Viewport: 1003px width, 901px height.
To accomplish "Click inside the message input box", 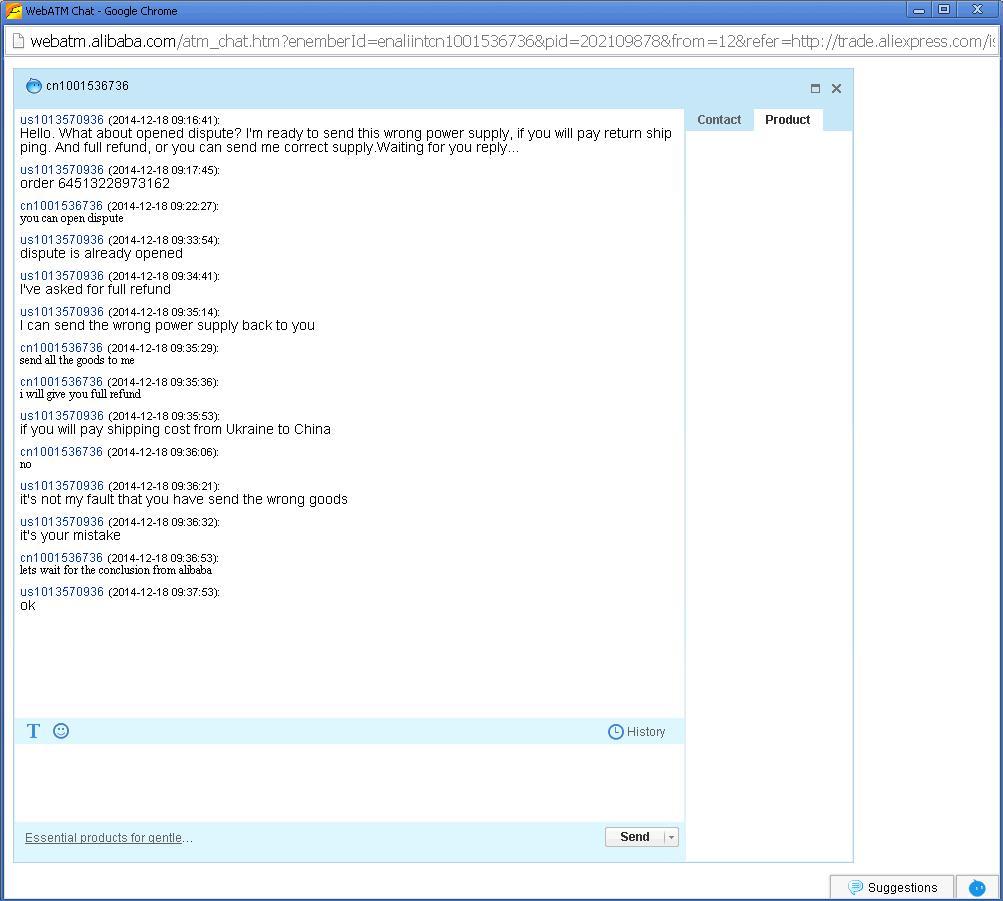I will (349, 783).
